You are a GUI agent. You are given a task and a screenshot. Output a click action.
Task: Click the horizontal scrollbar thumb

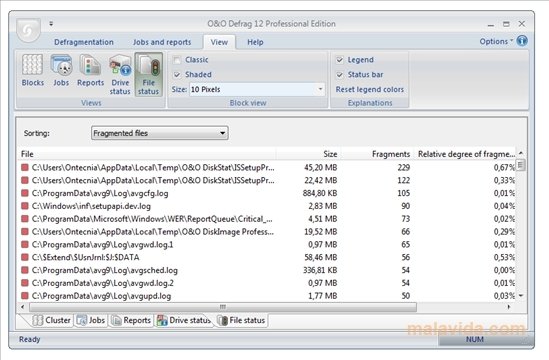click(223, 307)
